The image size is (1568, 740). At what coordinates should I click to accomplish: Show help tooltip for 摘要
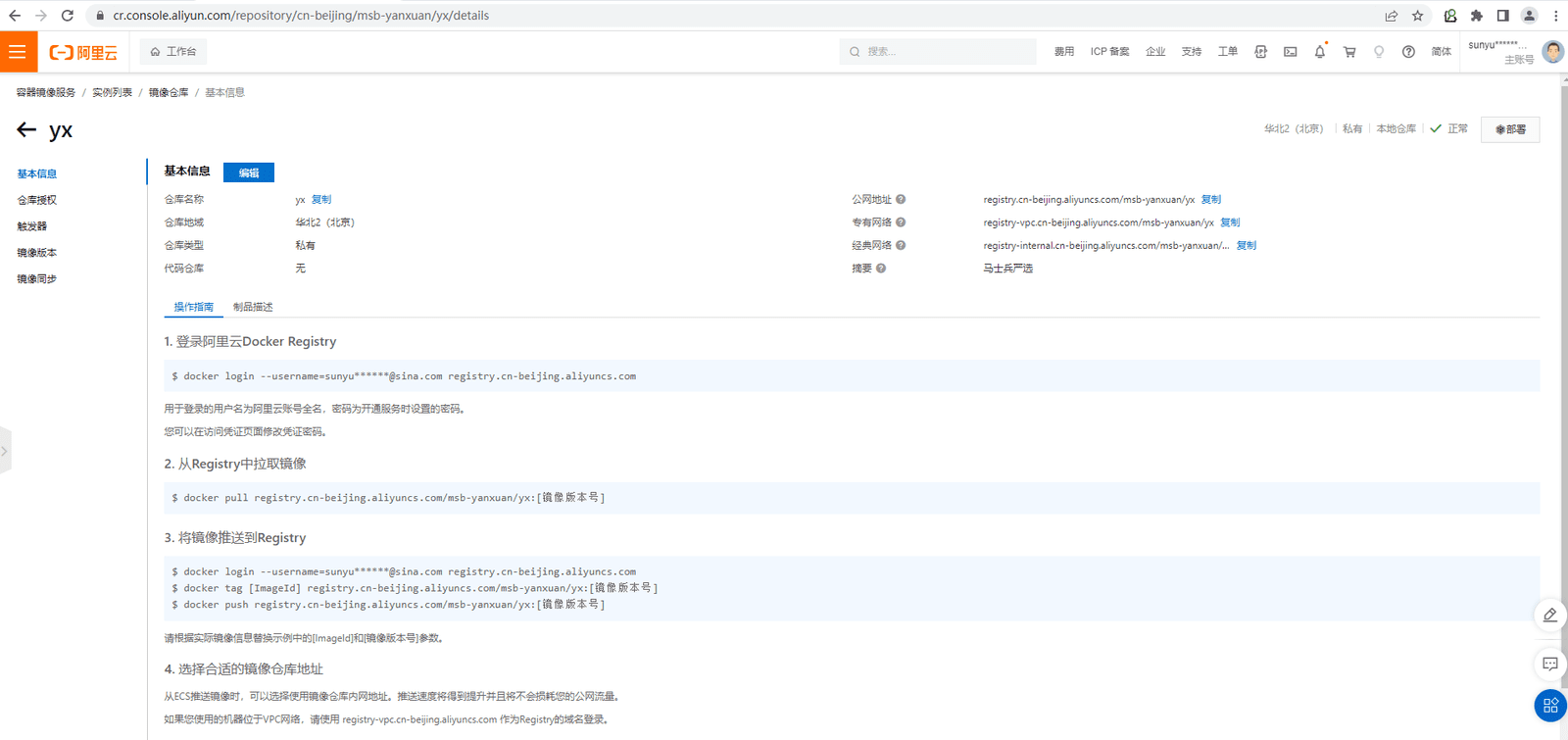(x=881, y=269)
